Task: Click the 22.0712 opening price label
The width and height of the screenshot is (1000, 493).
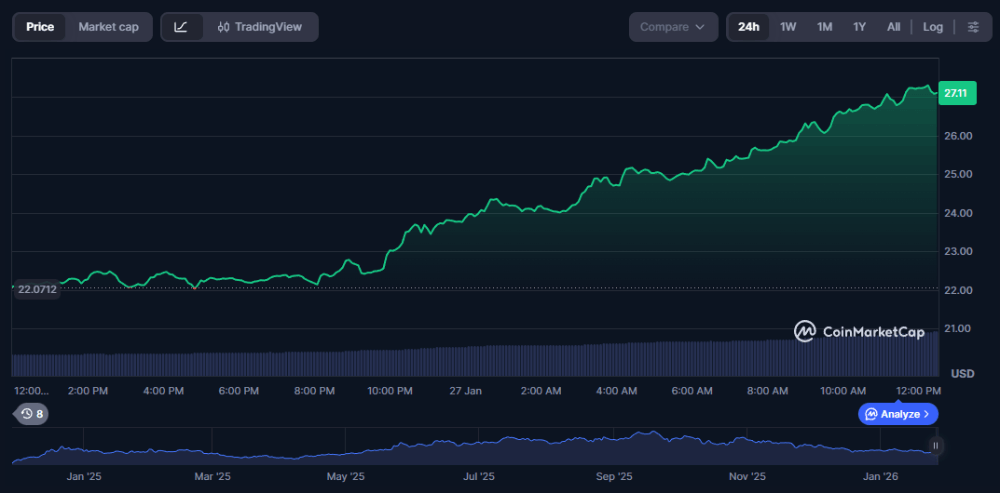Action: 38,289
